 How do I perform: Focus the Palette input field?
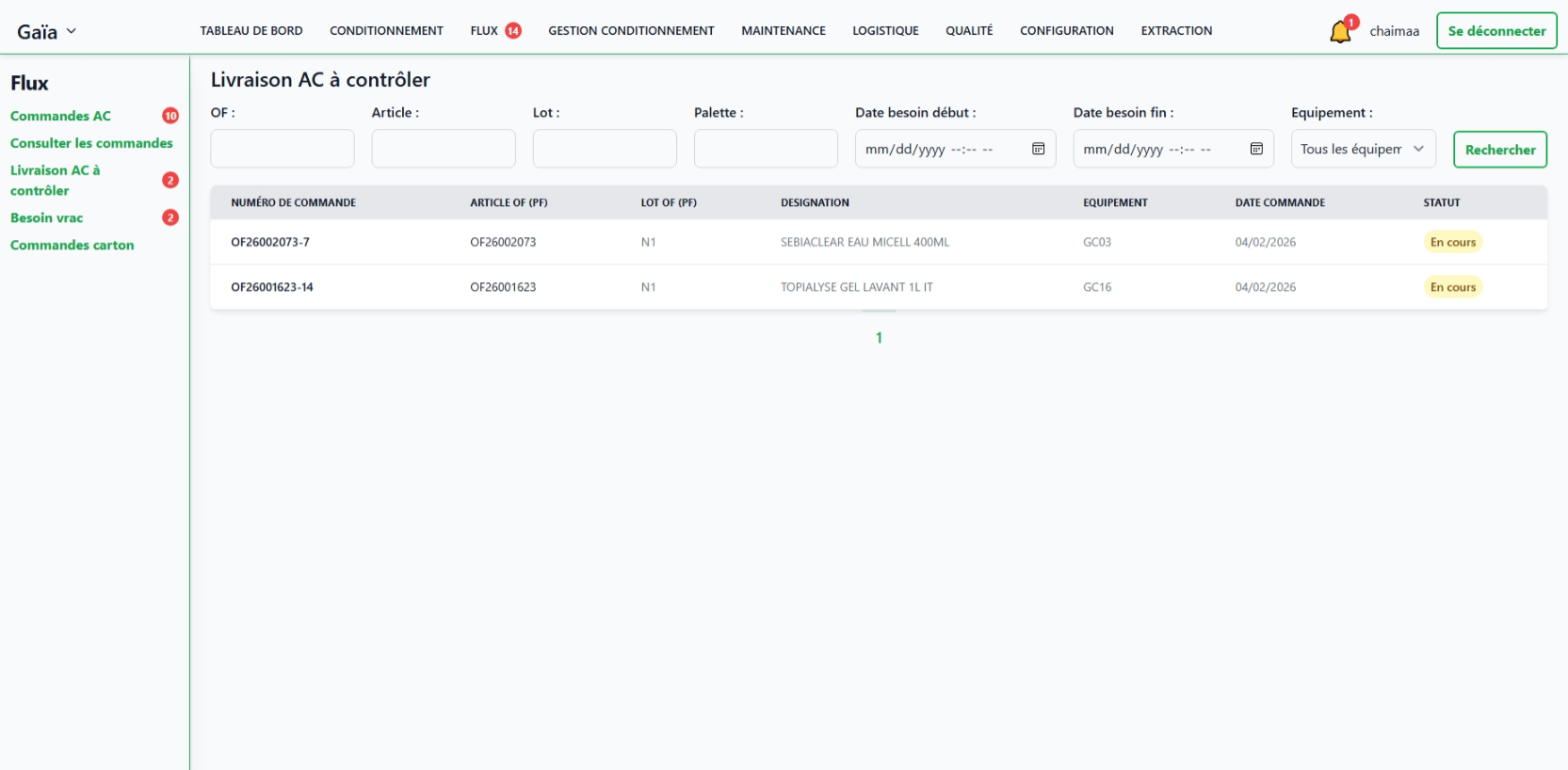(766, 149)
